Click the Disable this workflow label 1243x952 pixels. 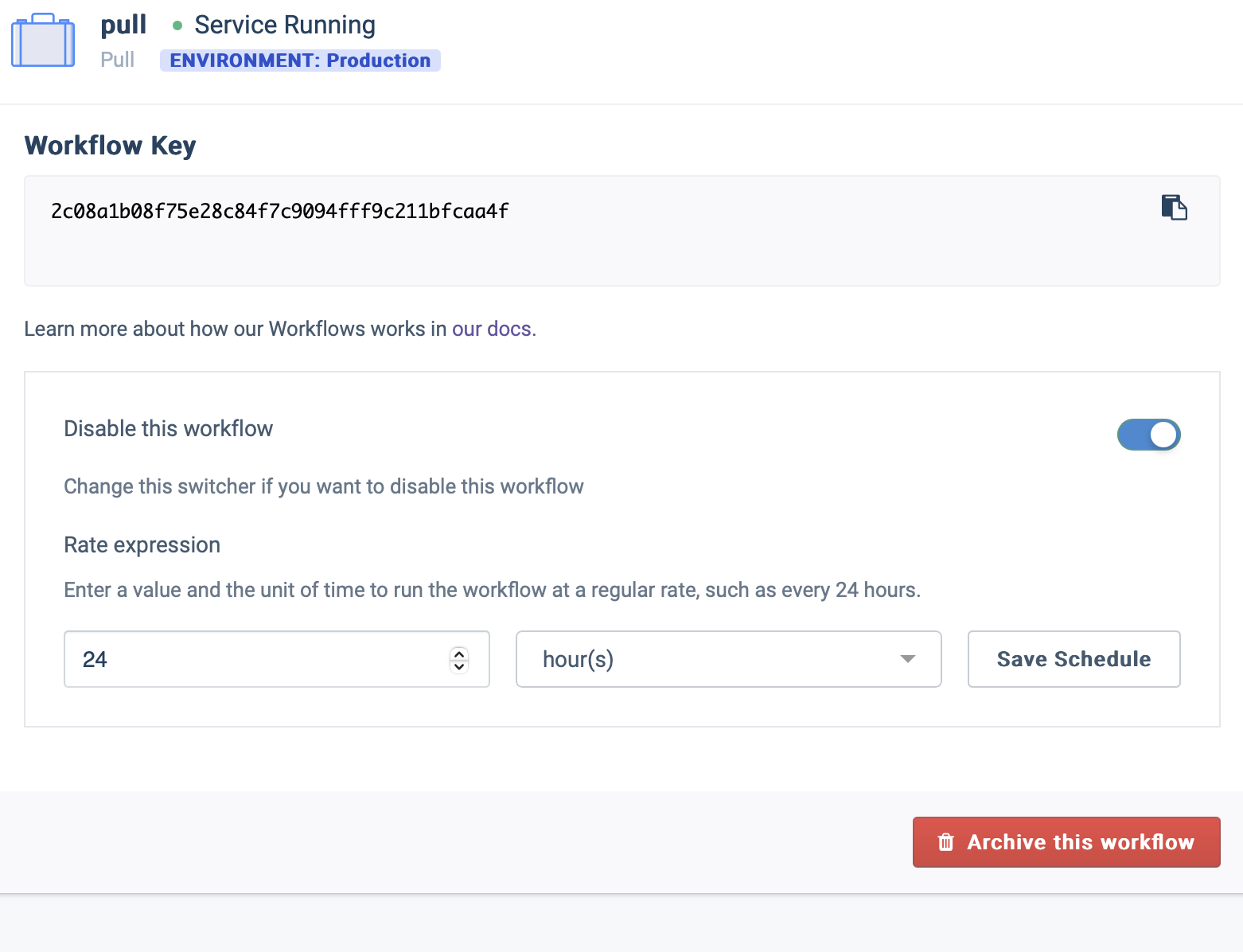coord(168,428)
